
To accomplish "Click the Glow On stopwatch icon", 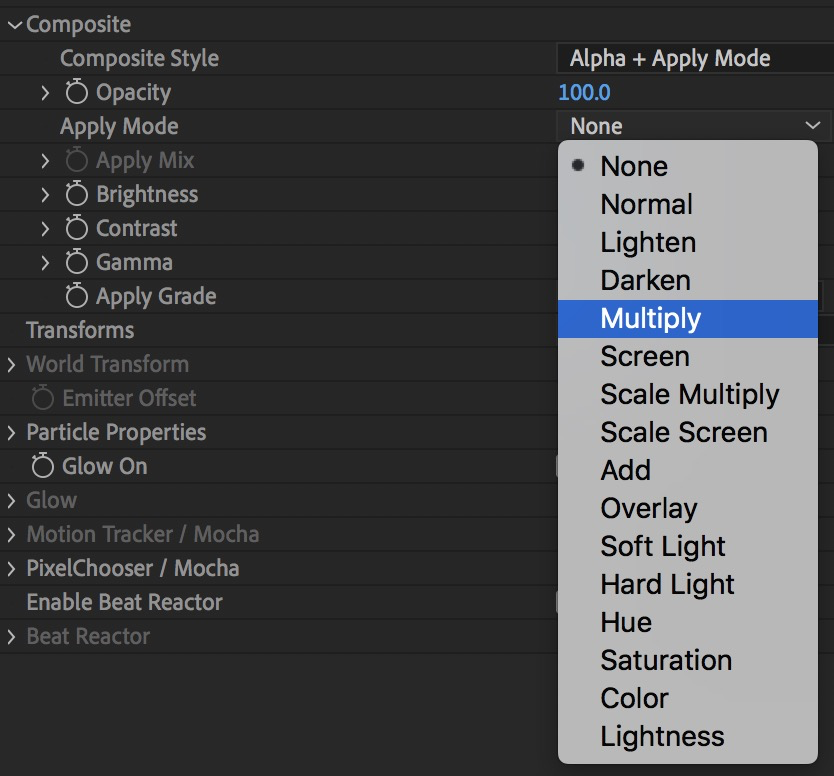I will 43,467.
